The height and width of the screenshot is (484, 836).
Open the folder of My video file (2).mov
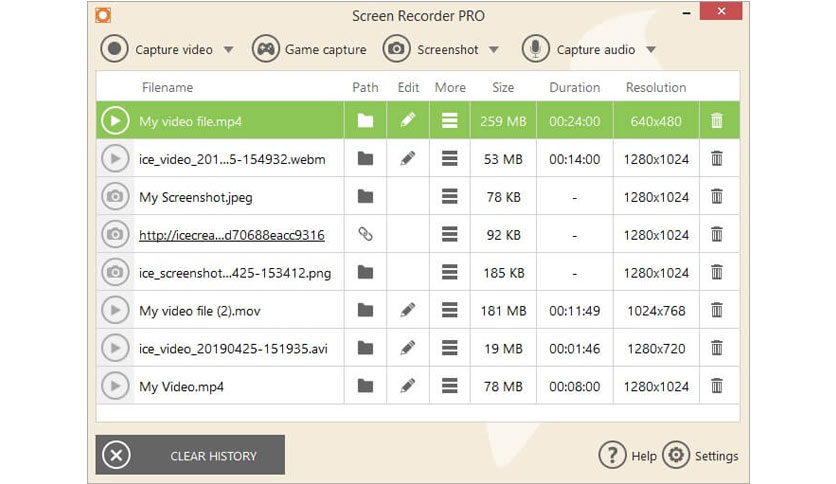[365, 310]
